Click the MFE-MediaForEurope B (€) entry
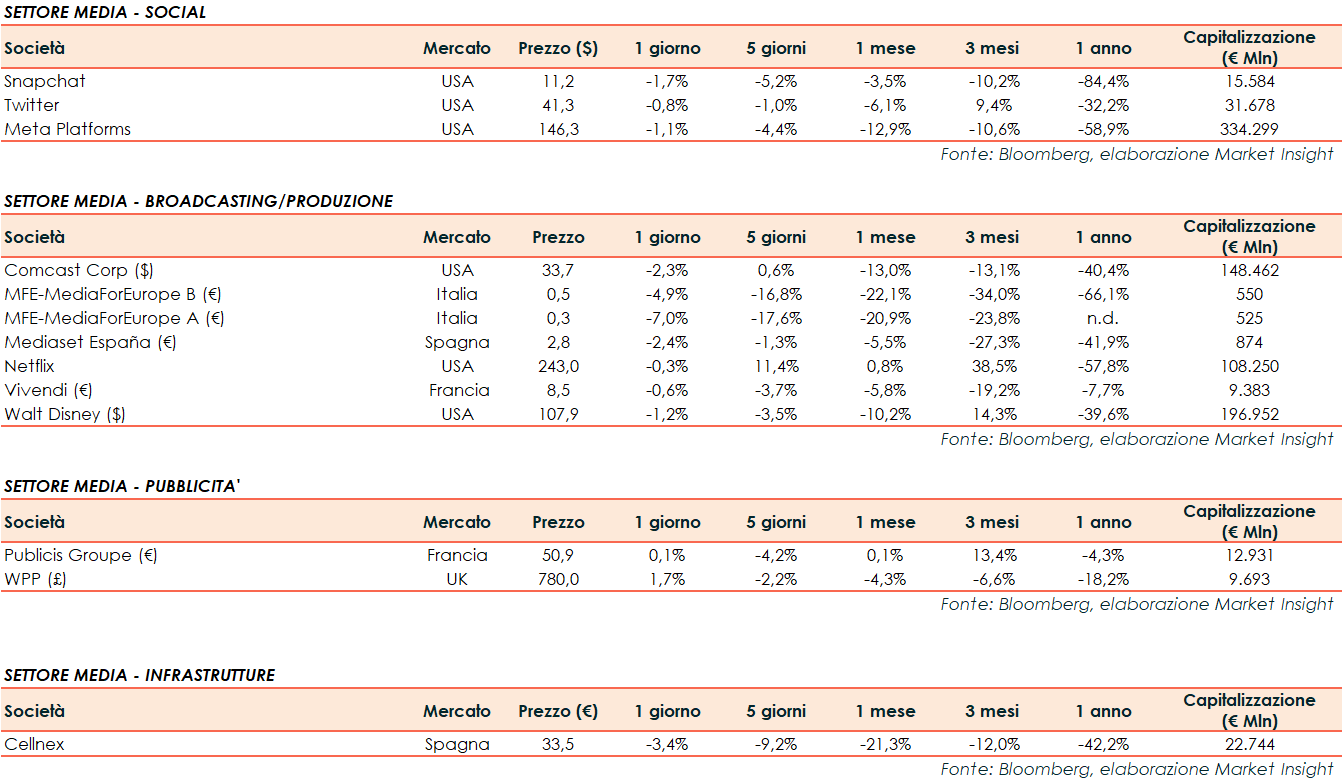The height and width of the screenshot is (781, 1342). [115, 294]
